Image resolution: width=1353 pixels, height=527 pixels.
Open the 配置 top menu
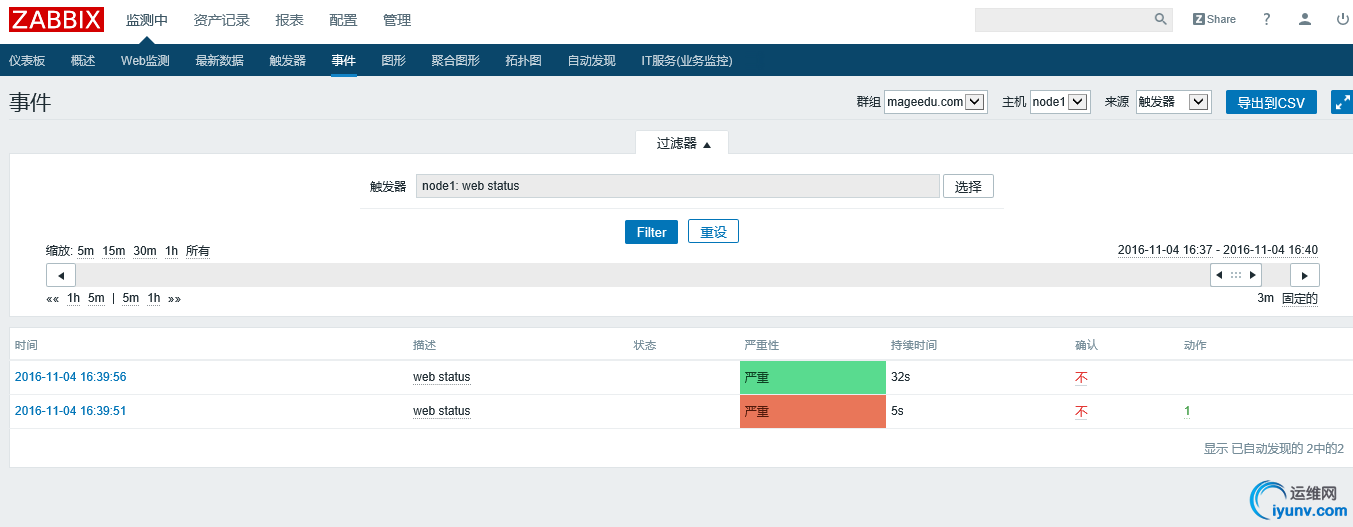pyautogui.click(x=343, y=20)
